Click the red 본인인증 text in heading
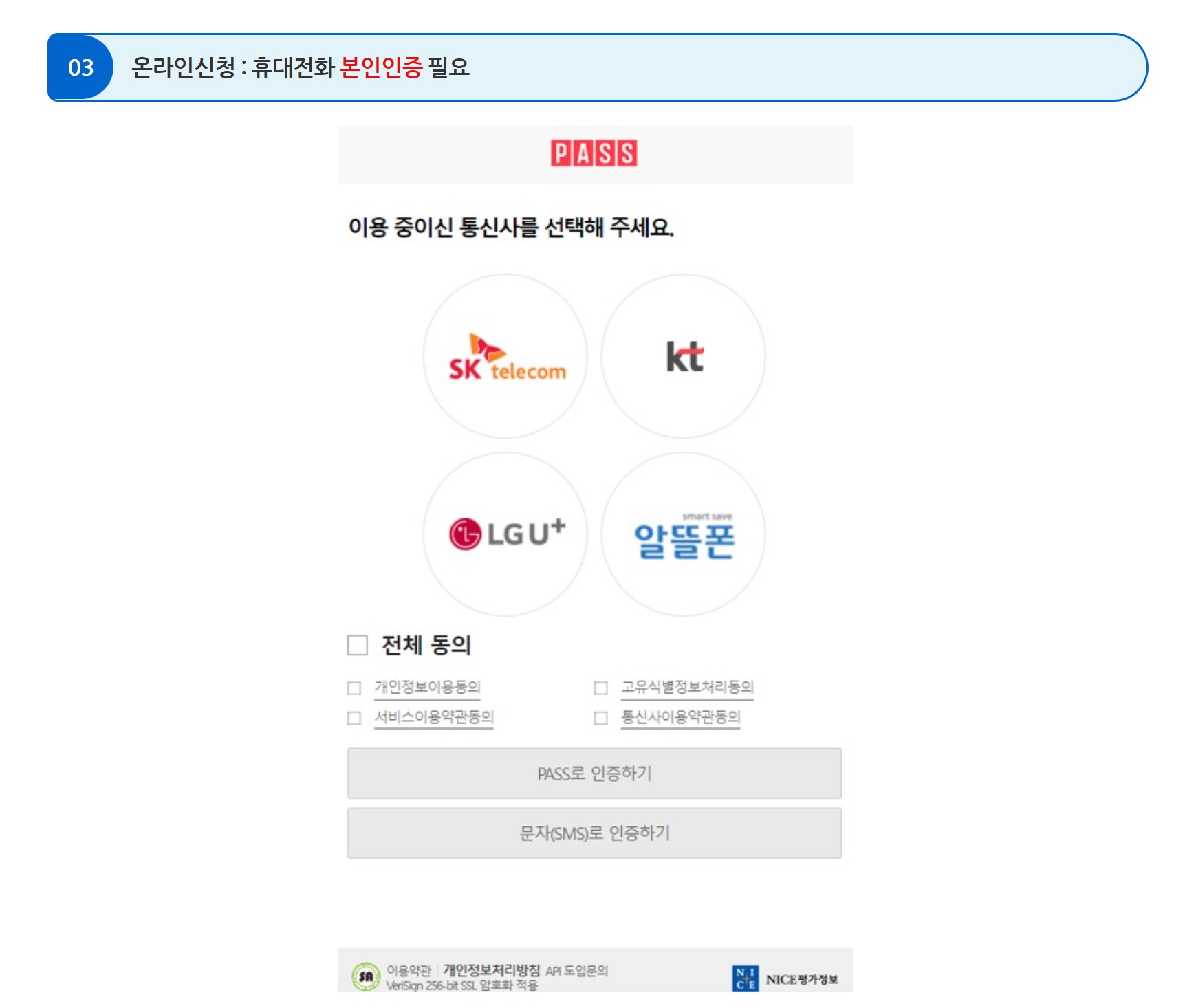 tap(381, 67)
